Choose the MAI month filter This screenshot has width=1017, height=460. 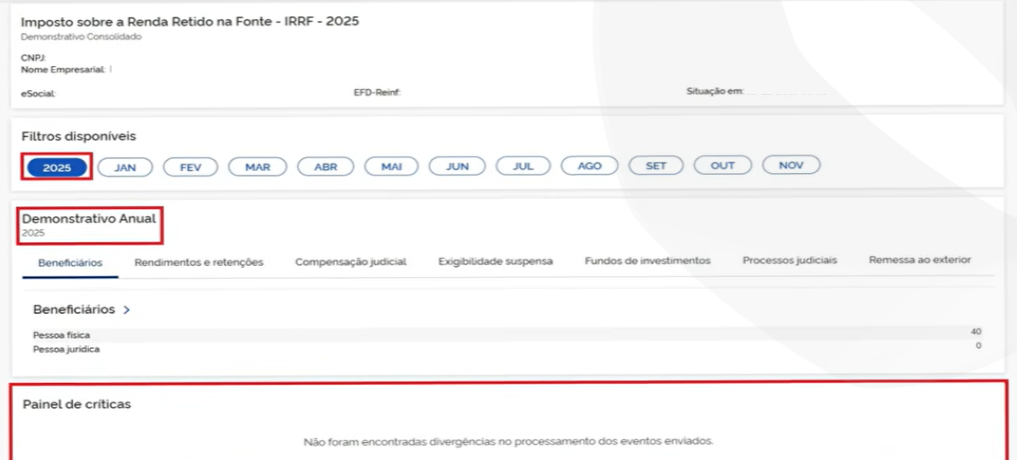[x=391, y=167]
